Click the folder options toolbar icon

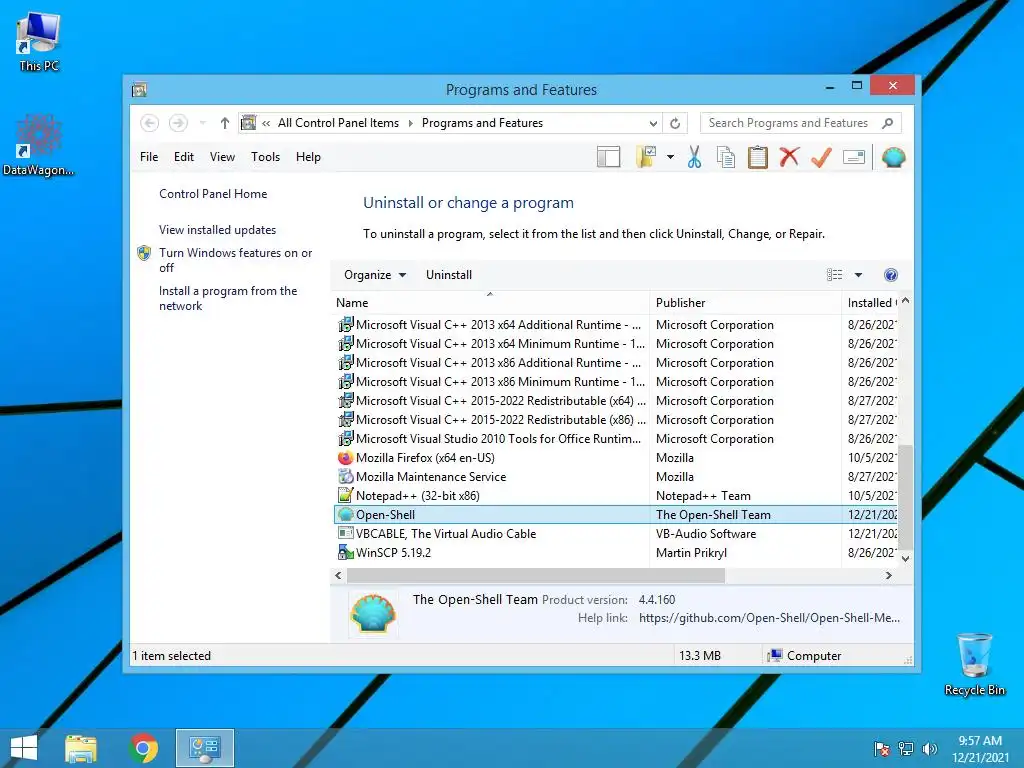646,157
